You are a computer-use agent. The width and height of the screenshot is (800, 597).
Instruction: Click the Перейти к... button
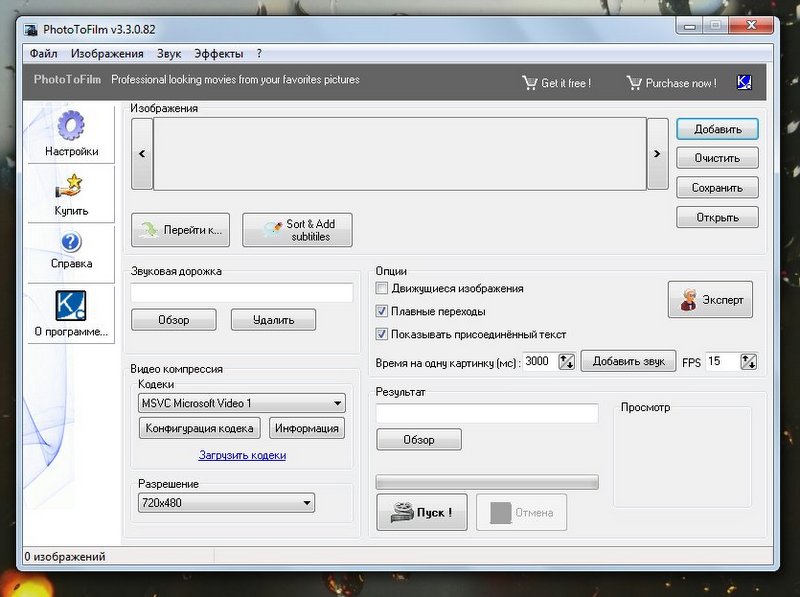coord(181,230)
